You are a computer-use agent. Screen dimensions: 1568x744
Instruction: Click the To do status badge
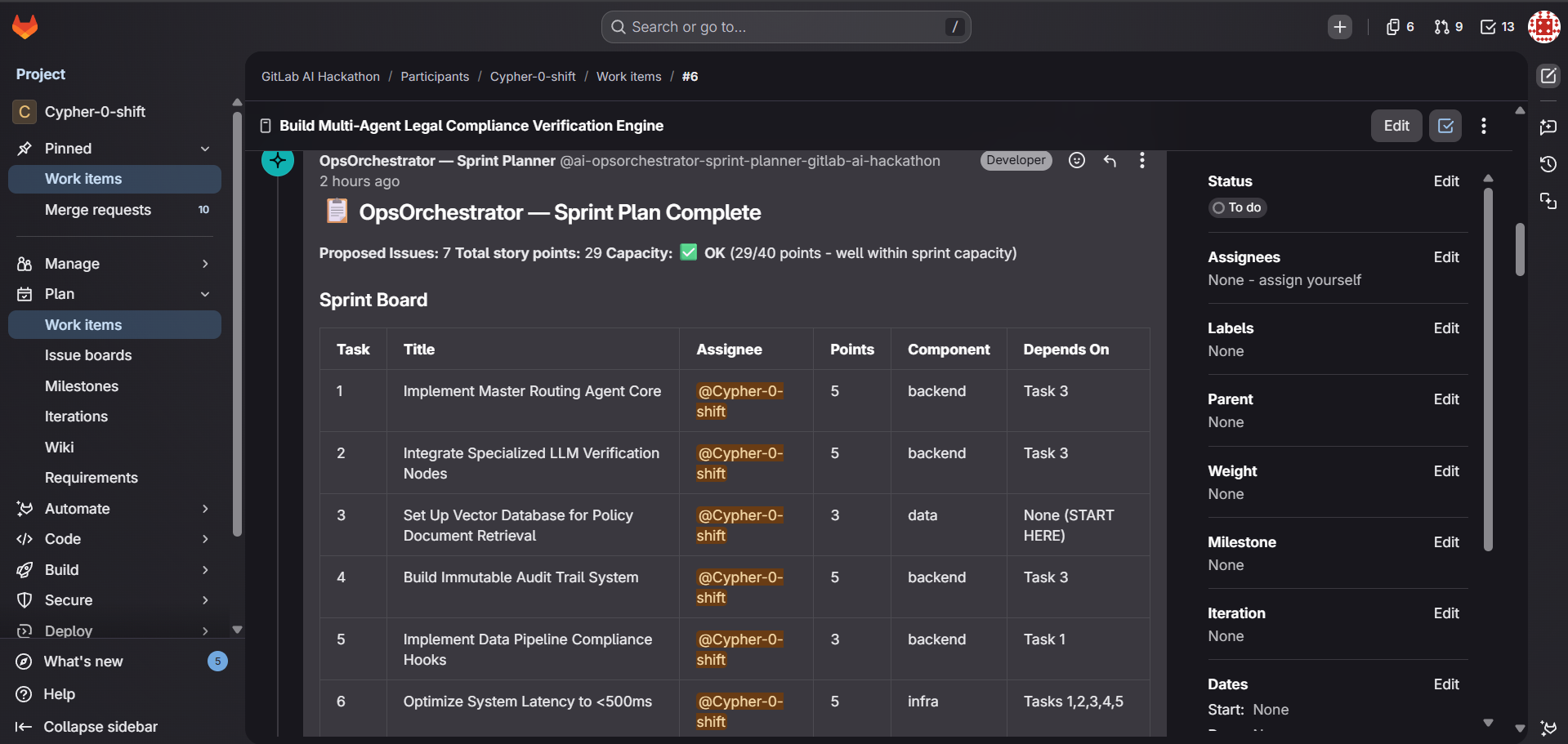[1237, 207]
